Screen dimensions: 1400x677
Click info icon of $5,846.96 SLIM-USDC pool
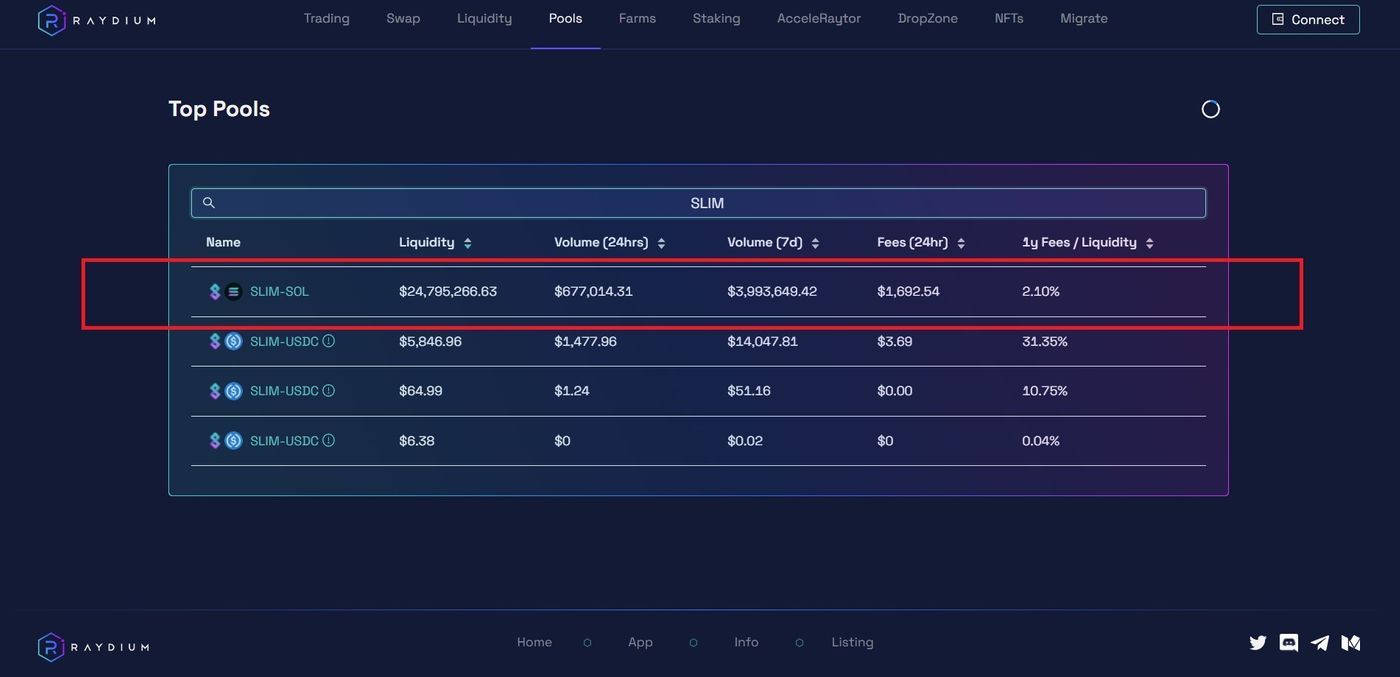point(328,341)
